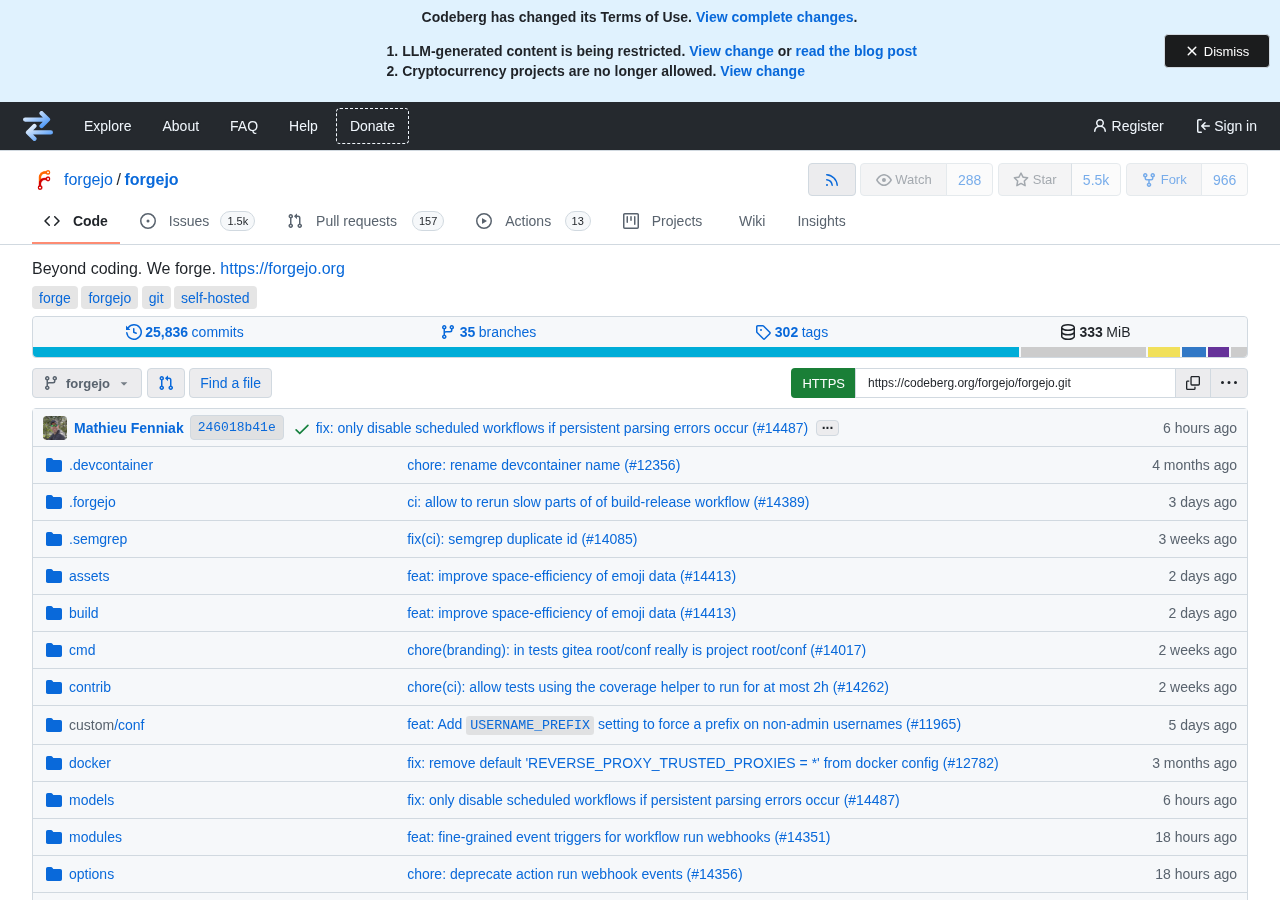The width and height of the screenshot is (1280, 900).
Task: Select the HTTPS clone protocol button
Action: 823,383
